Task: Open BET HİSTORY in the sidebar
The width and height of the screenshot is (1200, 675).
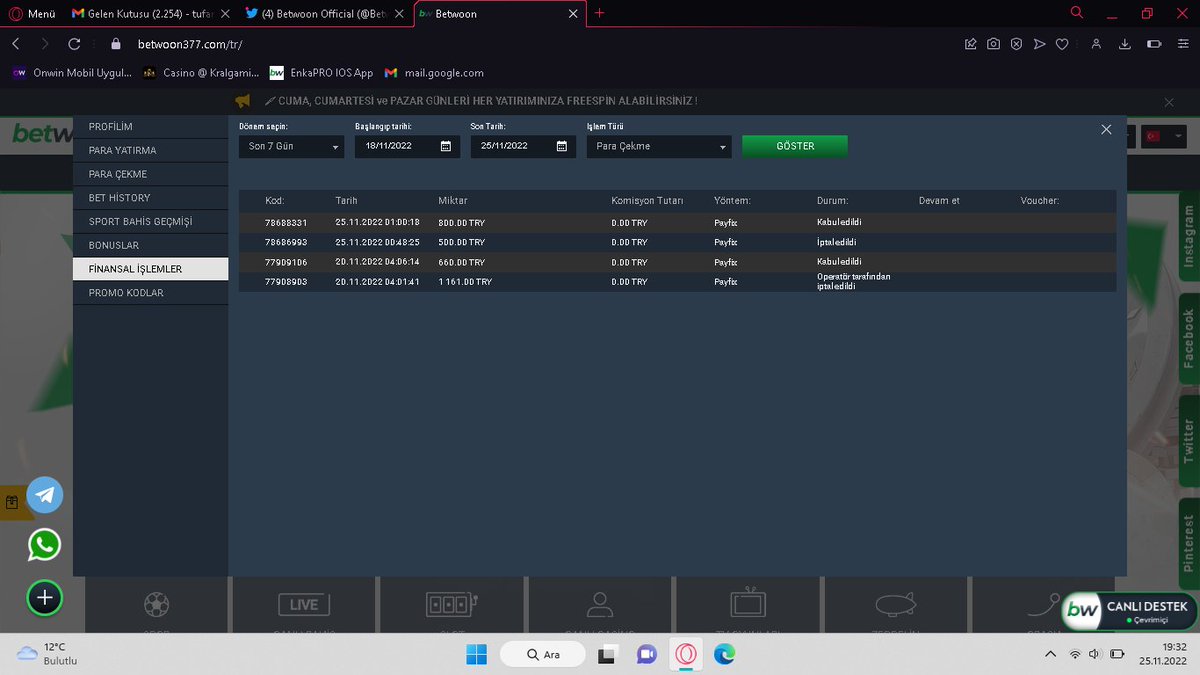Action: (150, 198)
